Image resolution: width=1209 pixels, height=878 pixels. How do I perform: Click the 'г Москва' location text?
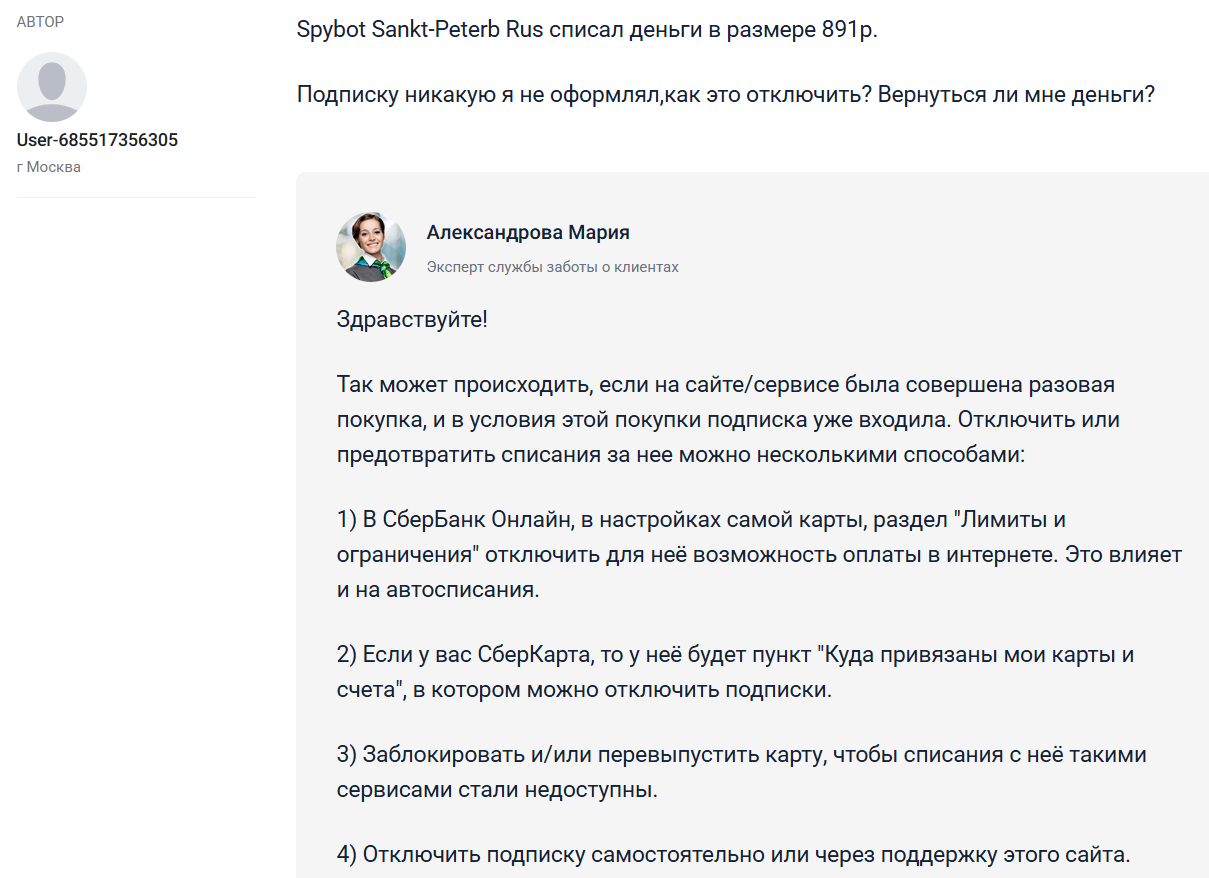(49, 167)
